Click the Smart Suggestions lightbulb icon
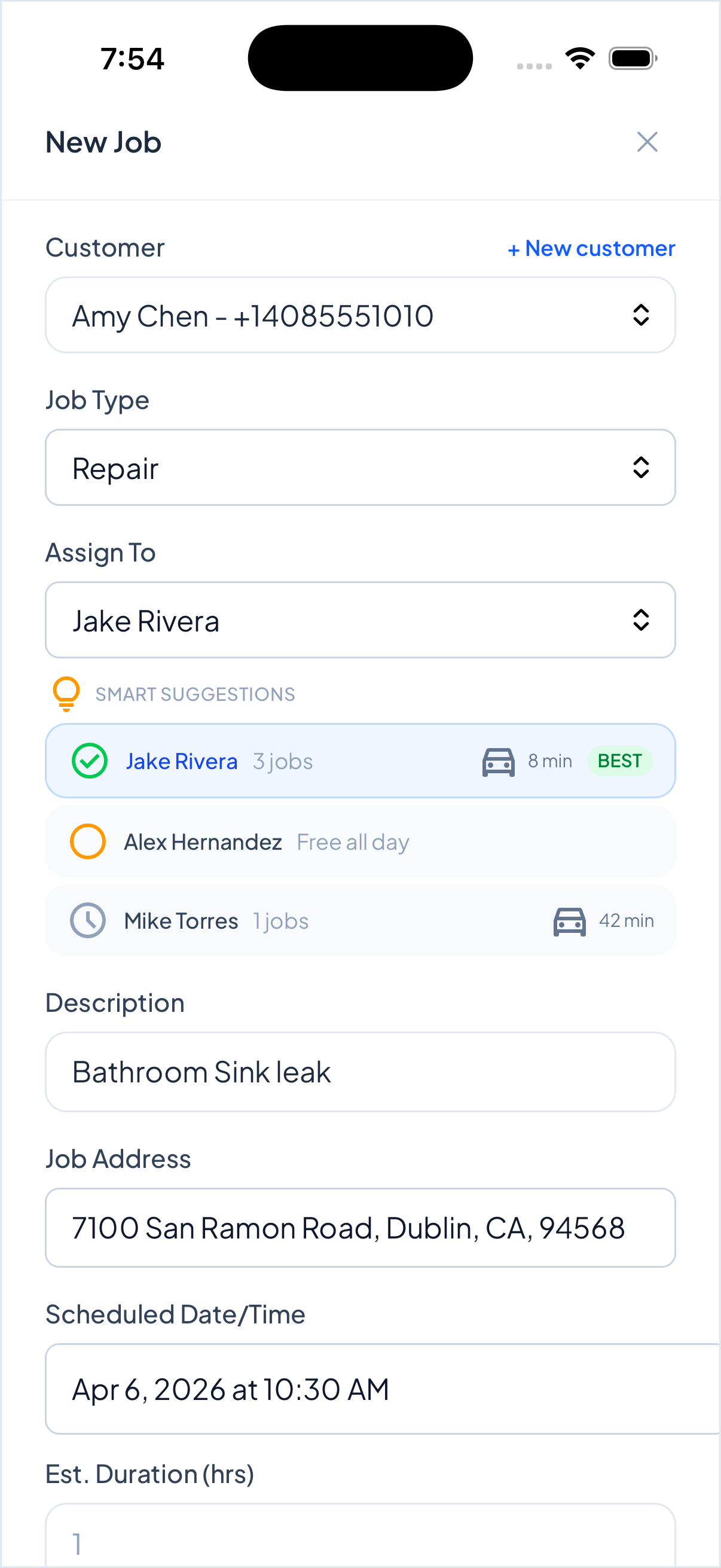 pyautogui.click(x=66, y=693)
